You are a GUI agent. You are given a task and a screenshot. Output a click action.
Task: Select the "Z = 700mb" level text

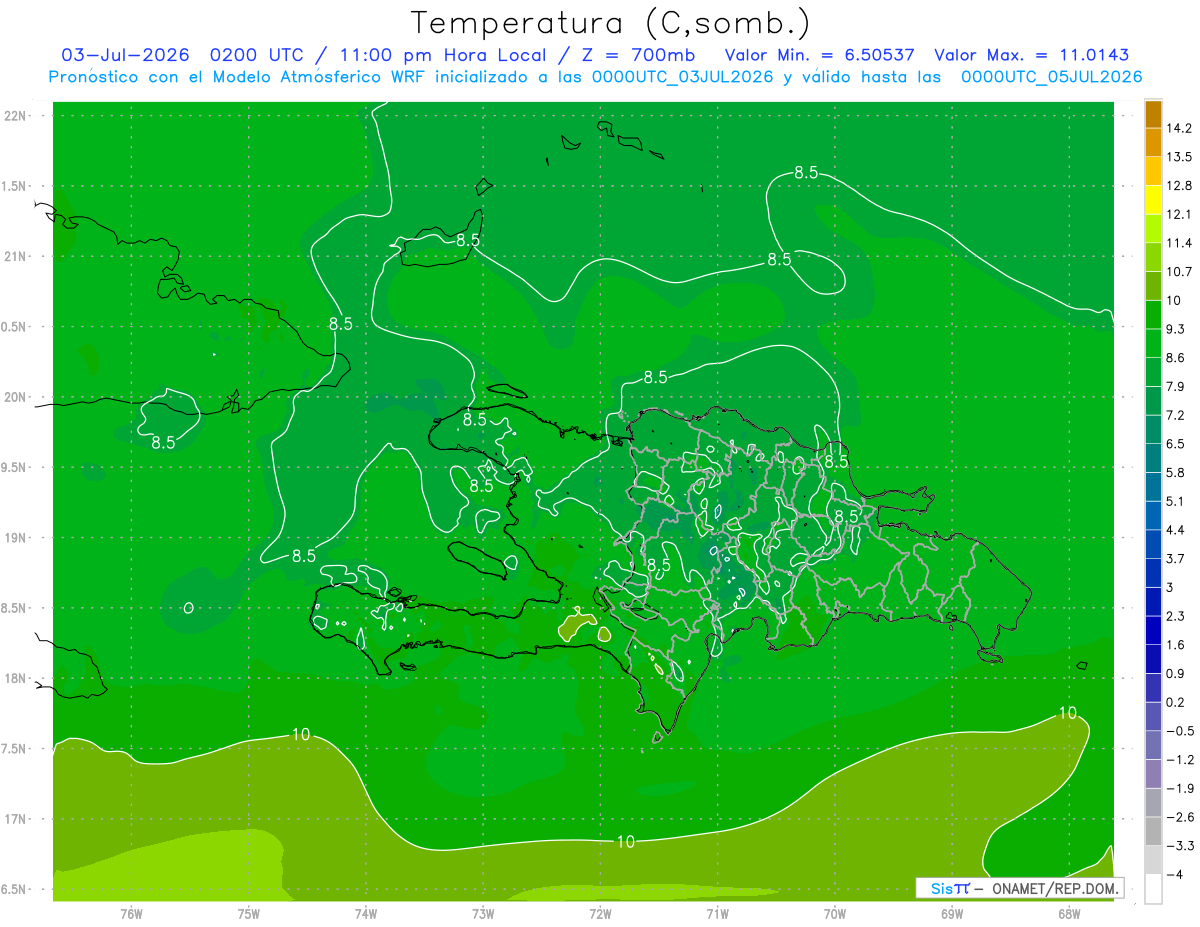[638, 55]
